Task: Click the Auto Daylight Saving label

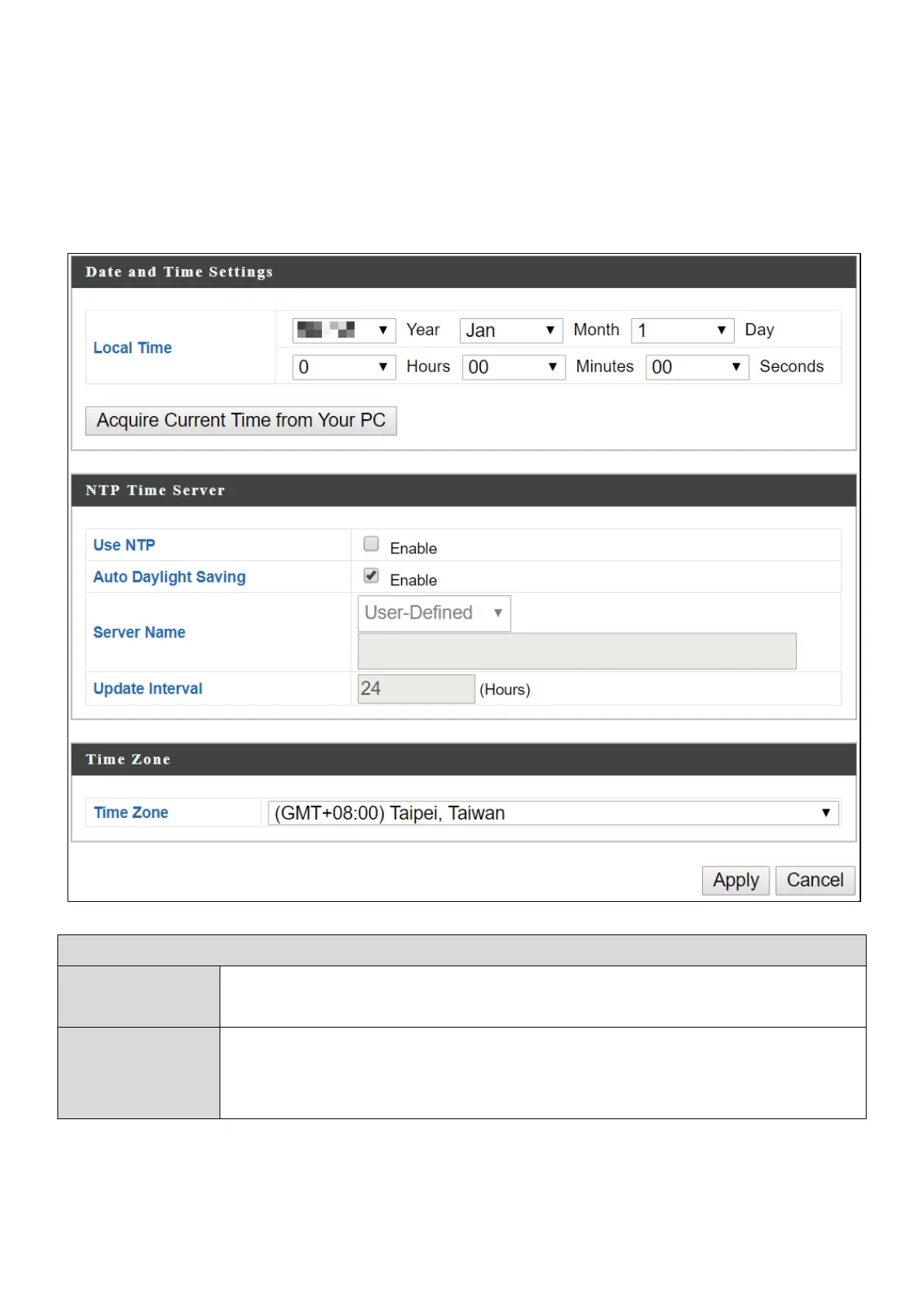Action: tap(169, 577)
